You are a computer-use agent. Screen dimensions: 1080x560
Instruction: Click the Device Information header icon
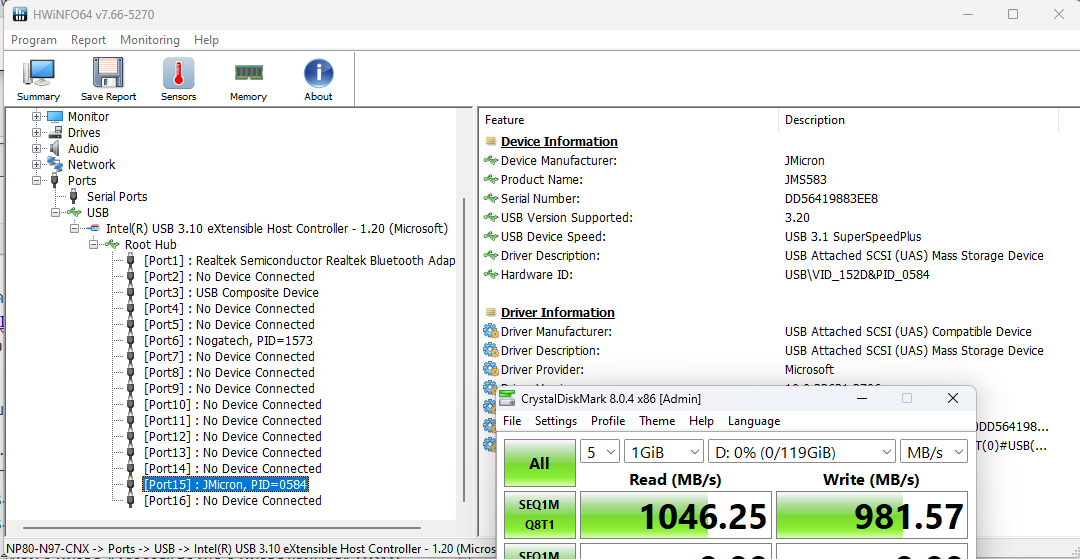(x=490, y=141)
